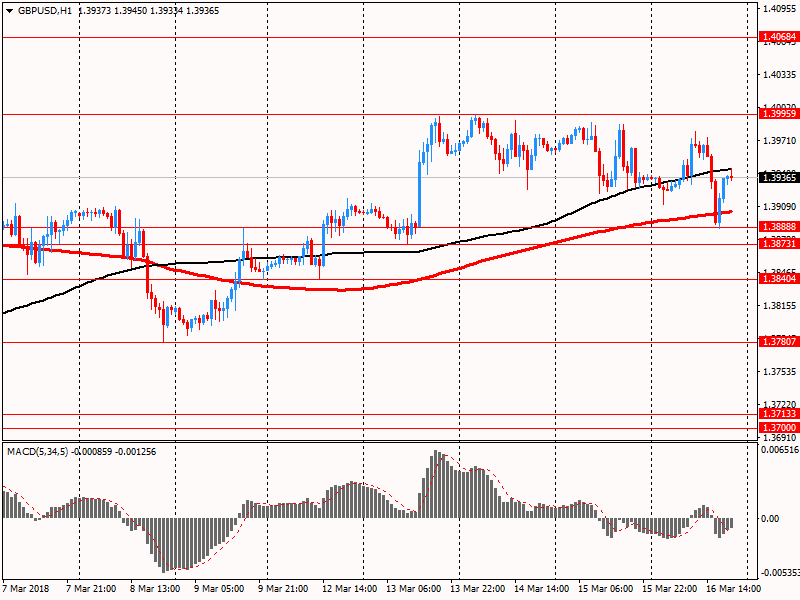The height and width of the screenshot is (600, 800).
Task: Click the 1.37000 support price tag
Action: point(778,427)
